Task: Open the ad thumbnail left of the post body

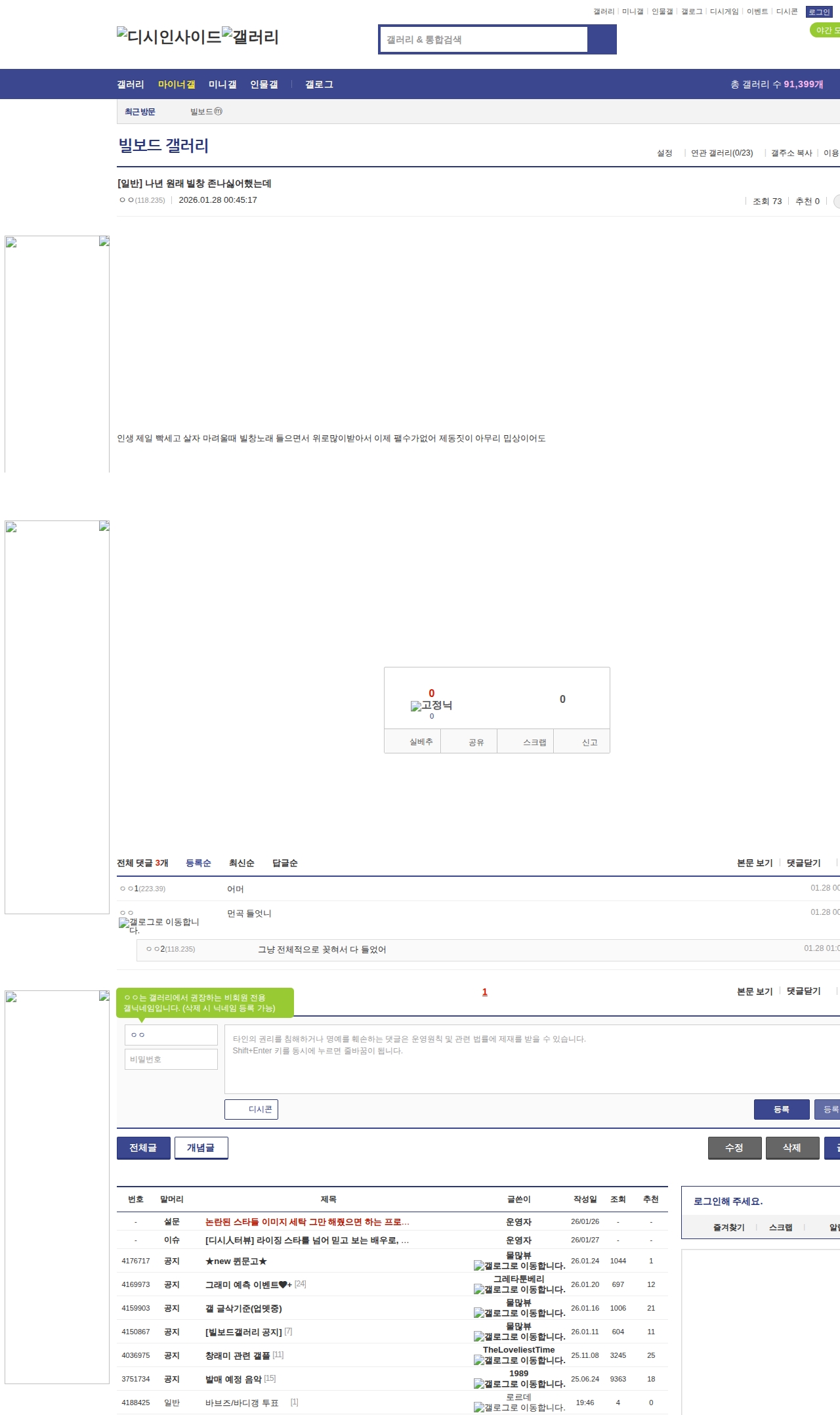Action: [57, 354]
